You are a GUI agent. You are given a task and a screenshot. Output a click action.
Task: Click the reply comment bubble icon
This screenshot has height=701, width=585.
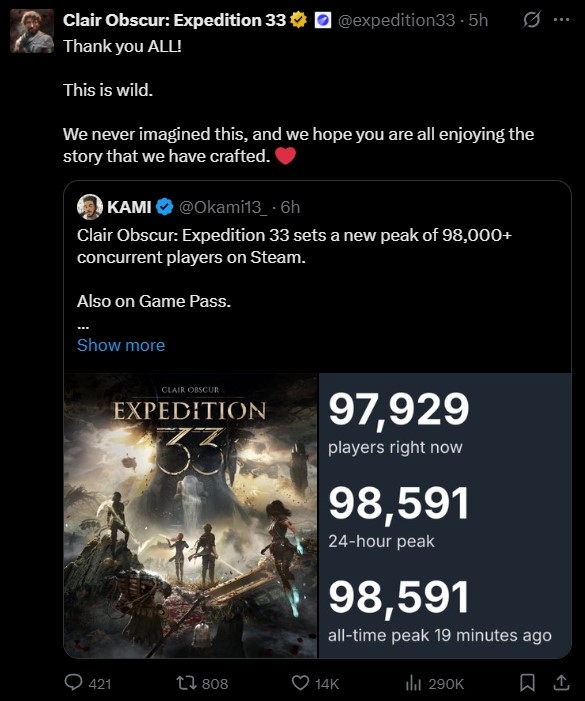[74, 682]
